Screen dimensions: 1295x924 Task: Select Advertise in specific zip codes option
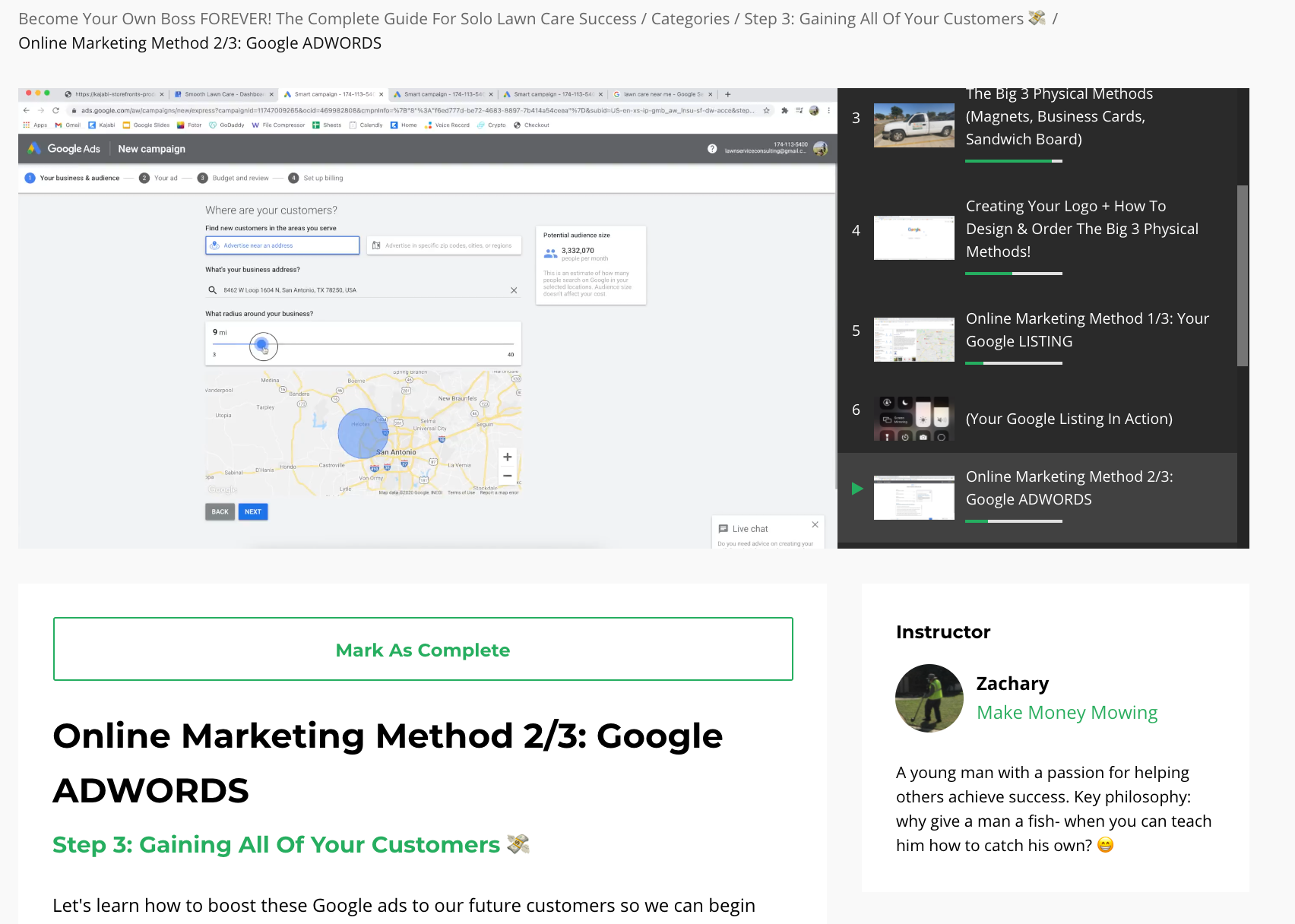(x=444, y=245)
